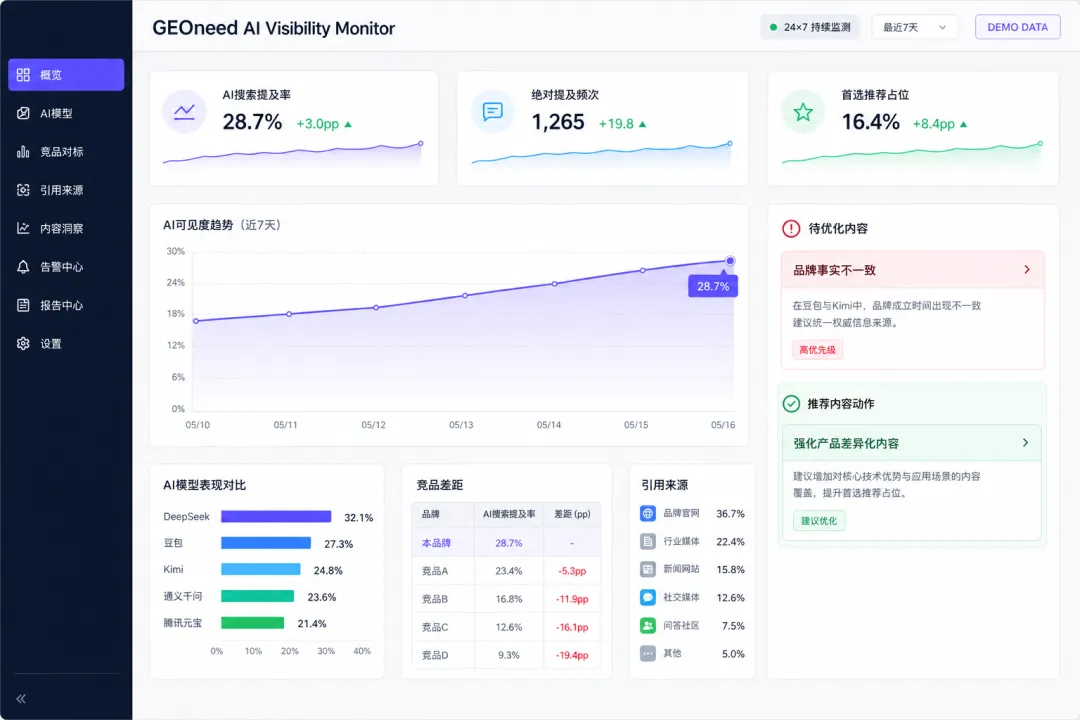1080x720 pixels.
Task: Click the 品牌官网 globe icon
Action: (647, 513)
